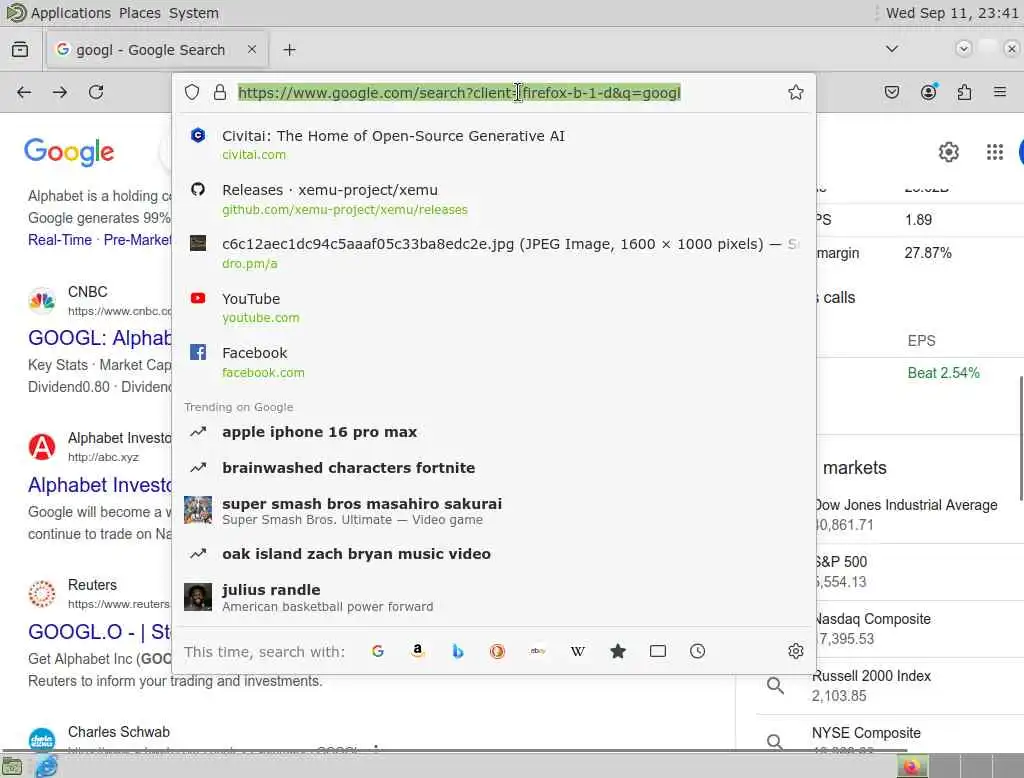The image size is (1024, 778).
Task: Pick oak island zach bryan music video
Action: [x=494, y=554]
